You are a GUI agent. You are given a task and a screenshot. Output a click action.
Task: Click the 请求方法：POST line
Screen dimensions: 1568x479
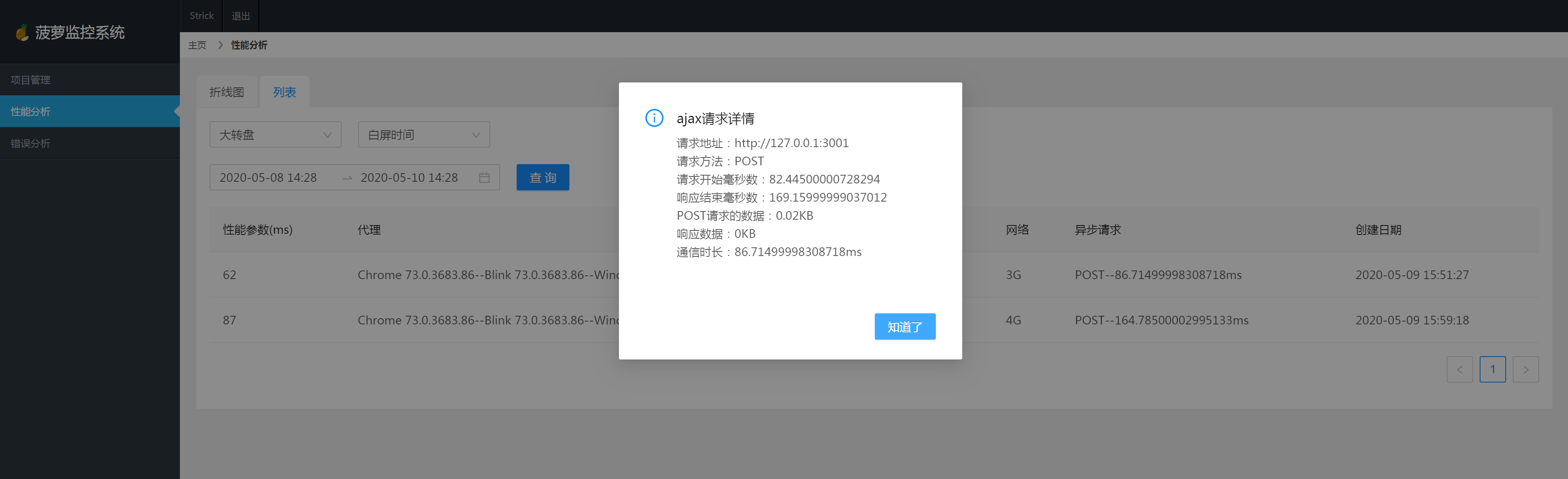[x=720, y=161]
